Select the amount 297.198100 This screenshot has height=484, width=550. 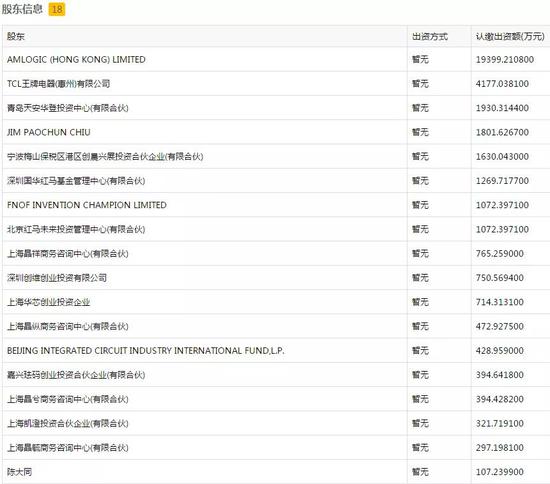pos(499,448)
